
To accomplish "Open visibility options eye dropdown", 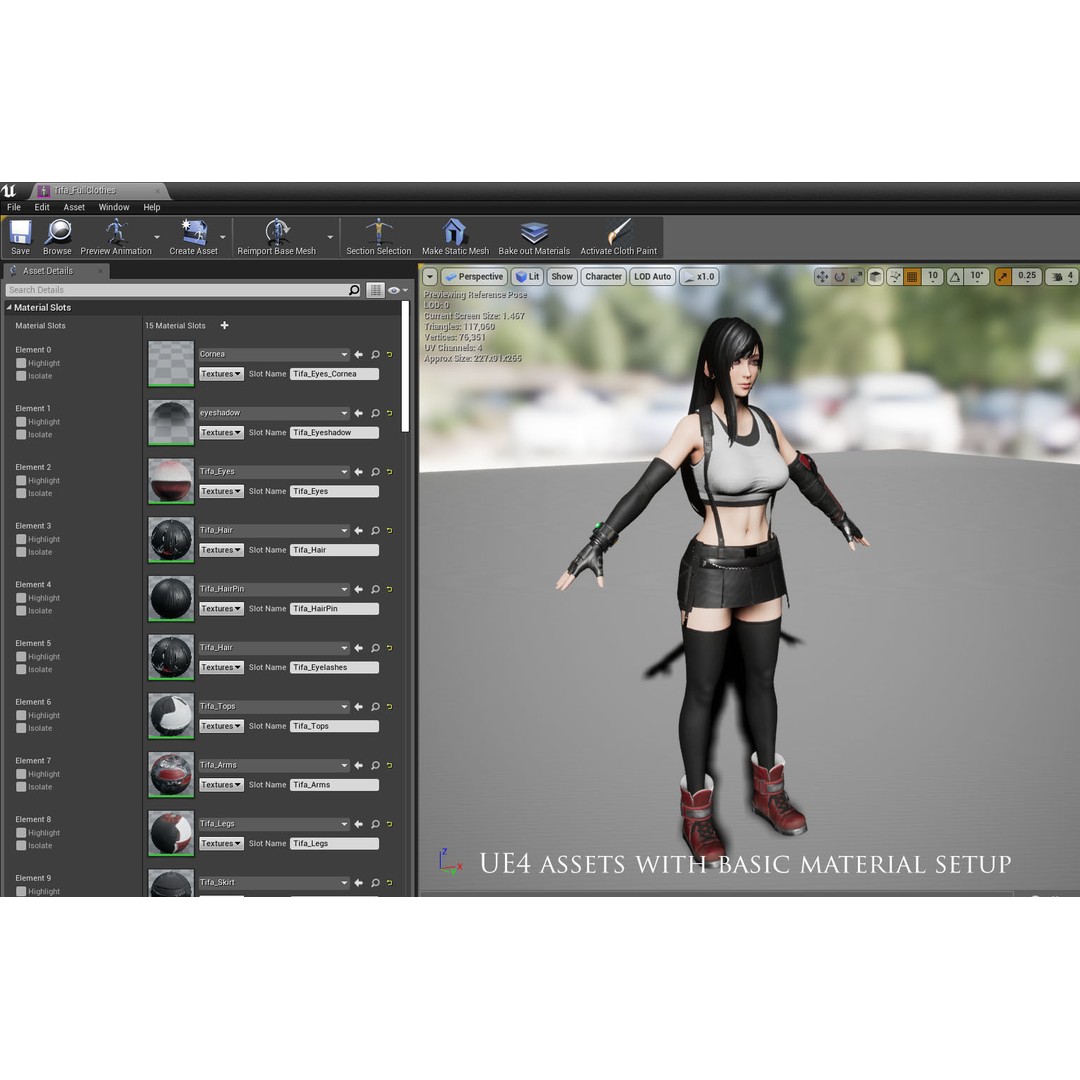I will click(397, 290).
